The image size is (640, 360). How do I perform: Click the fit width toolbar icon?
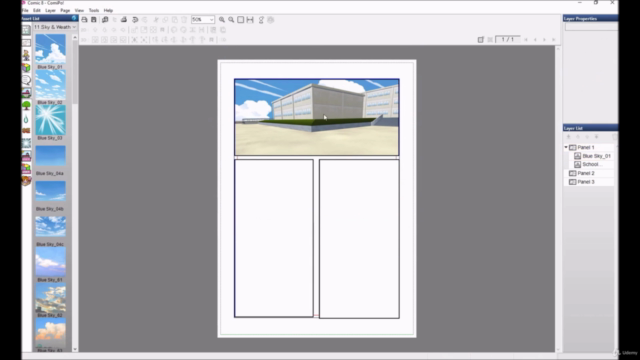pos(250,20)
